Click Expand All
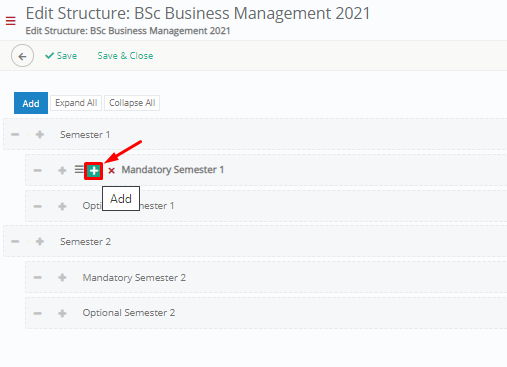The width and height of the screenshot is (507, 367). 76,103
